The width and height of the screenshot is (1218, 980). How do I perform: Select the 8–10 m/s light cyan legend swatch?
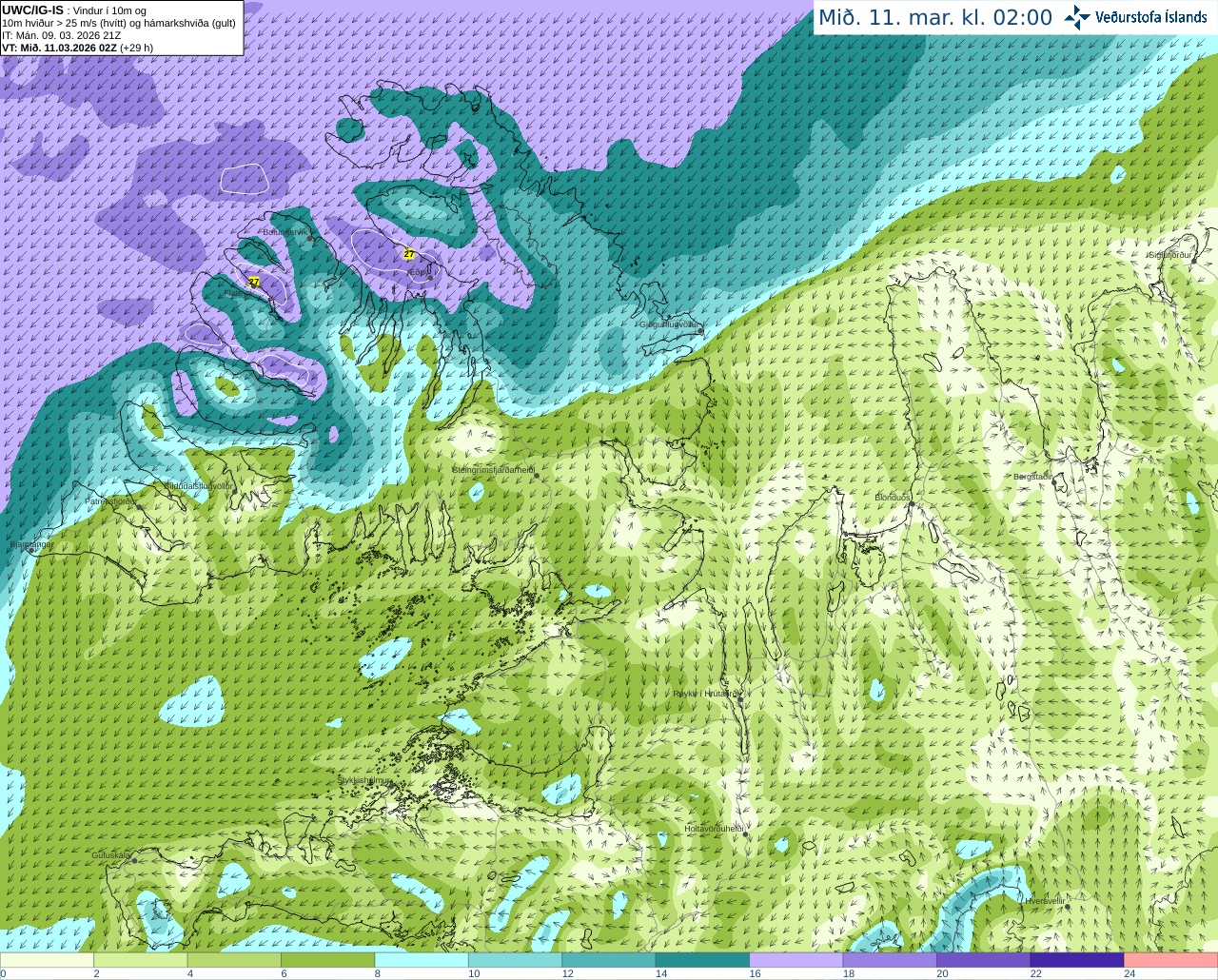[422, 959]
